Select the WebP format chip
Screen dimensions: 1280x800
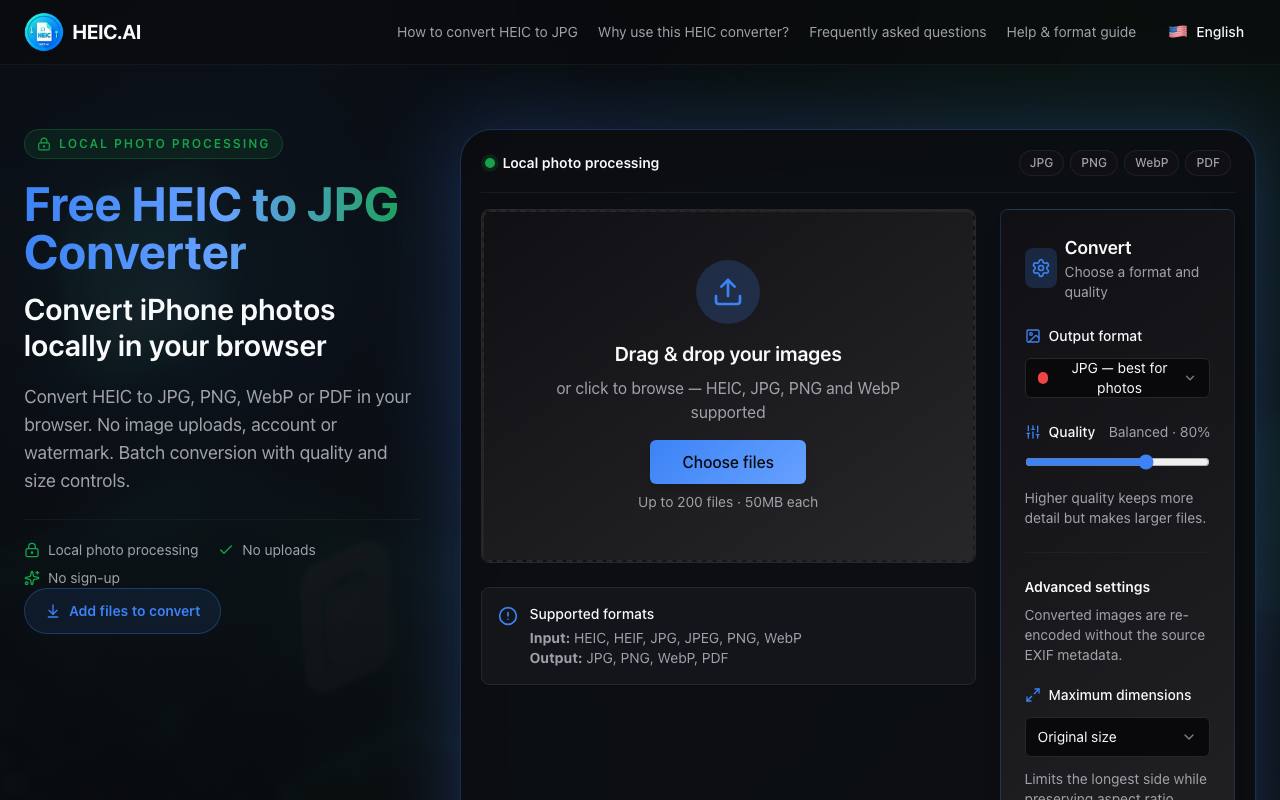(x=1151, y=163)
